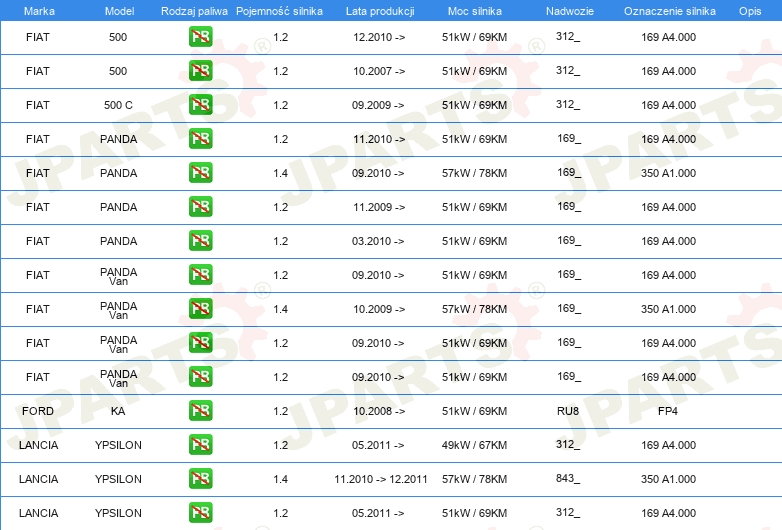Click the Opis column header
This screenshot has height=530, width=782.
point(750,11)
